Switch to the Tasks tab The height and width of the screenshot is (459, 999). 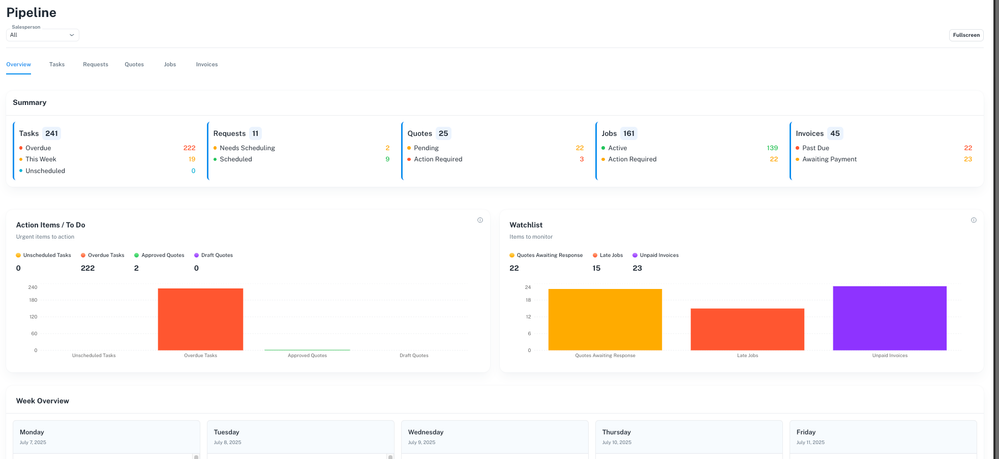(x=57, y=64)
